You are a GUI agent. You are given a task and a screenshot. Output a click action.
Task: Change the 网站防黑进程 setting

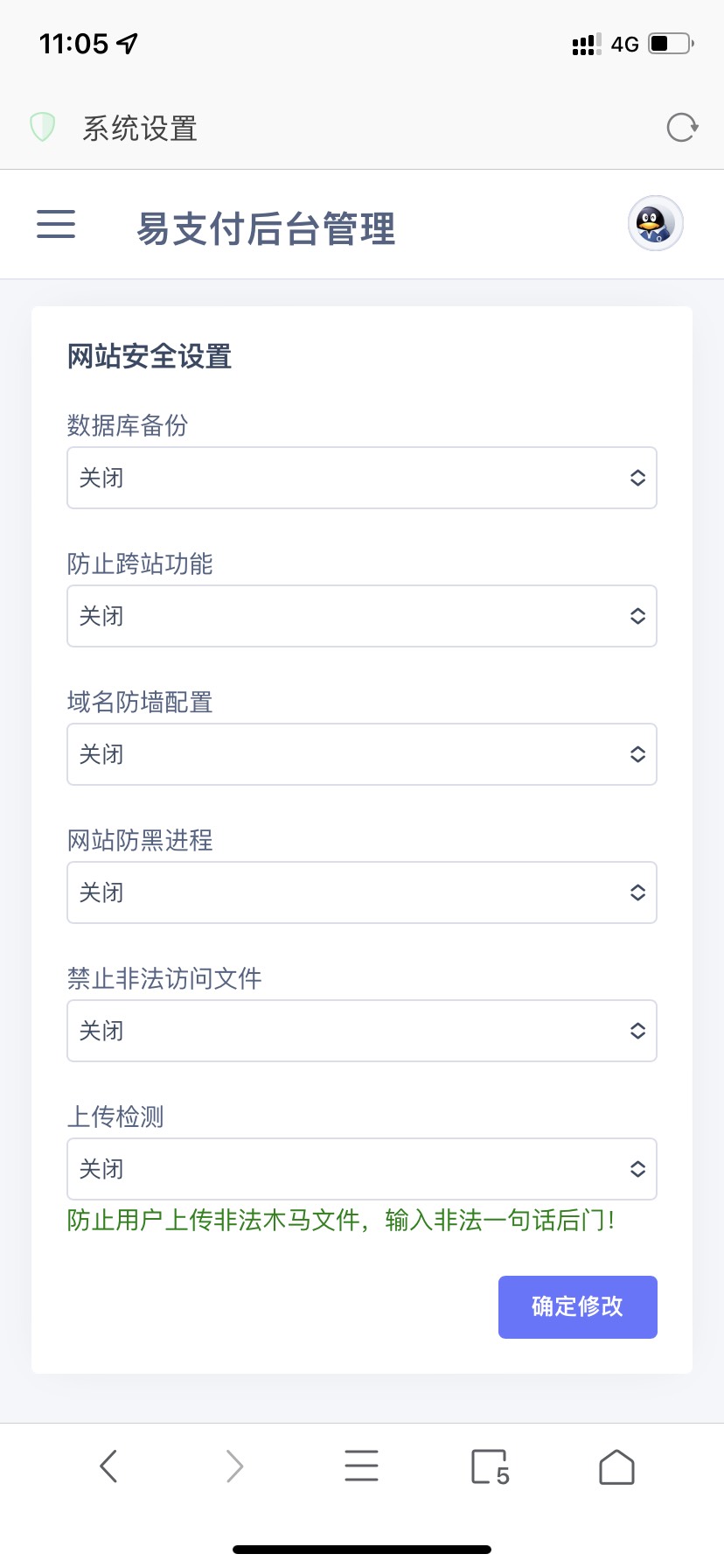(362, 892)
